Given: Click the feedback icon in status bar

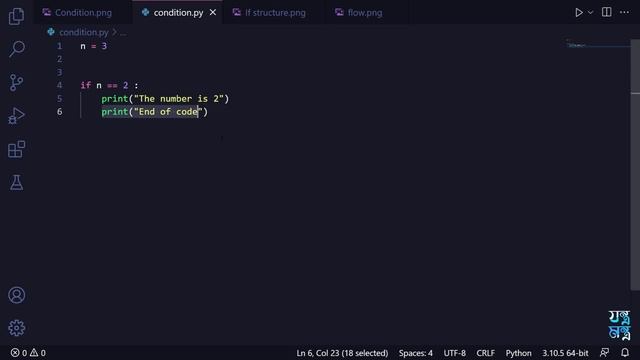Looking at the screenshot, I should pos(604,353).
